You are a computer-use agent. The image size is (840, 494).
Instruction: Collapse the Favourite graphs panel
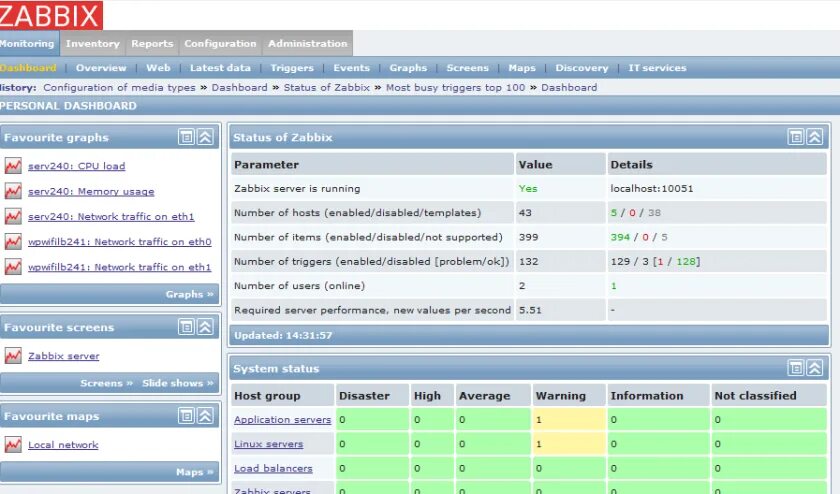[x=205, y=137]
